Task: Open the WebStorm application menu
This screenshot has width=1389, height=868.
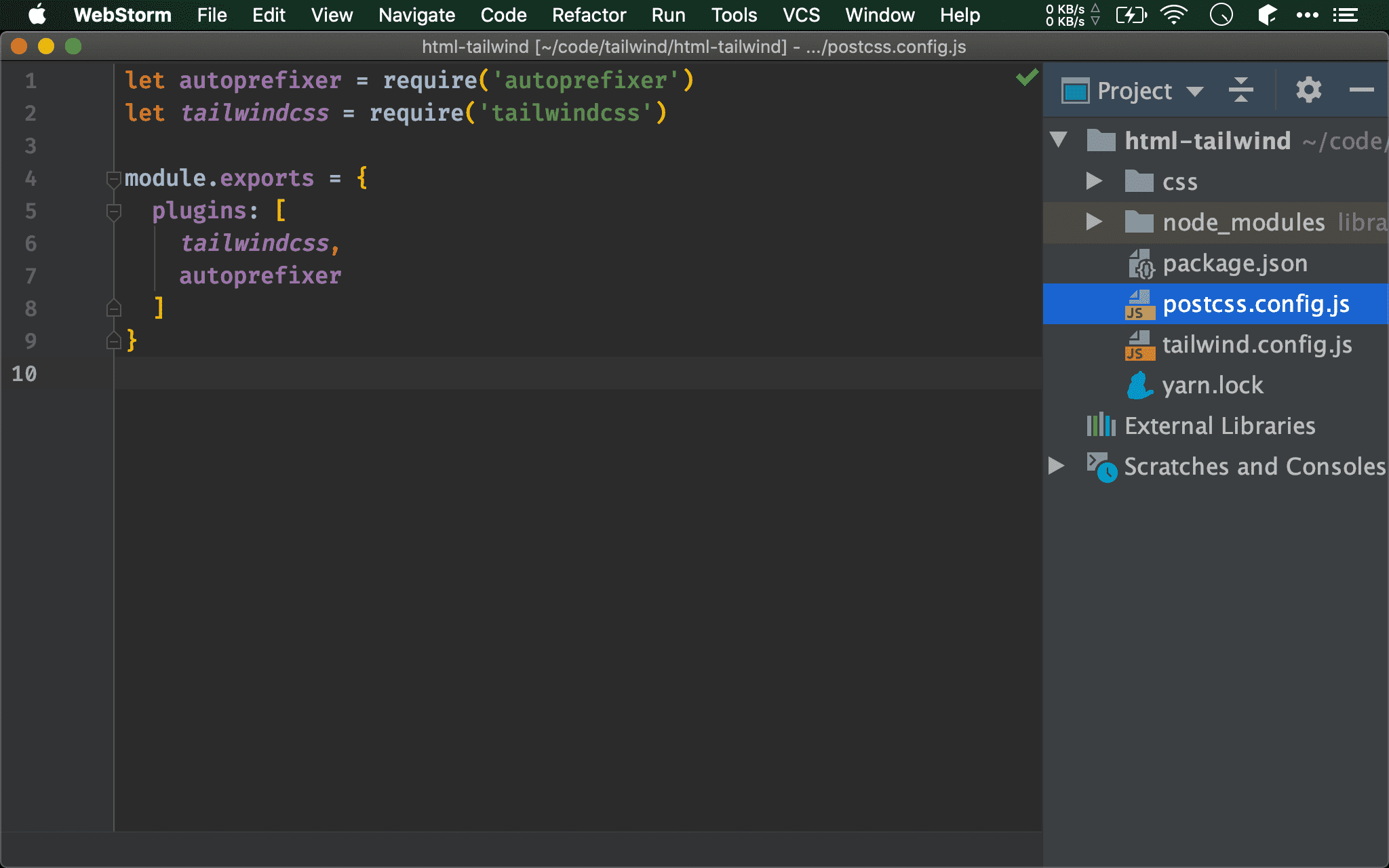Action: [122, 15]
